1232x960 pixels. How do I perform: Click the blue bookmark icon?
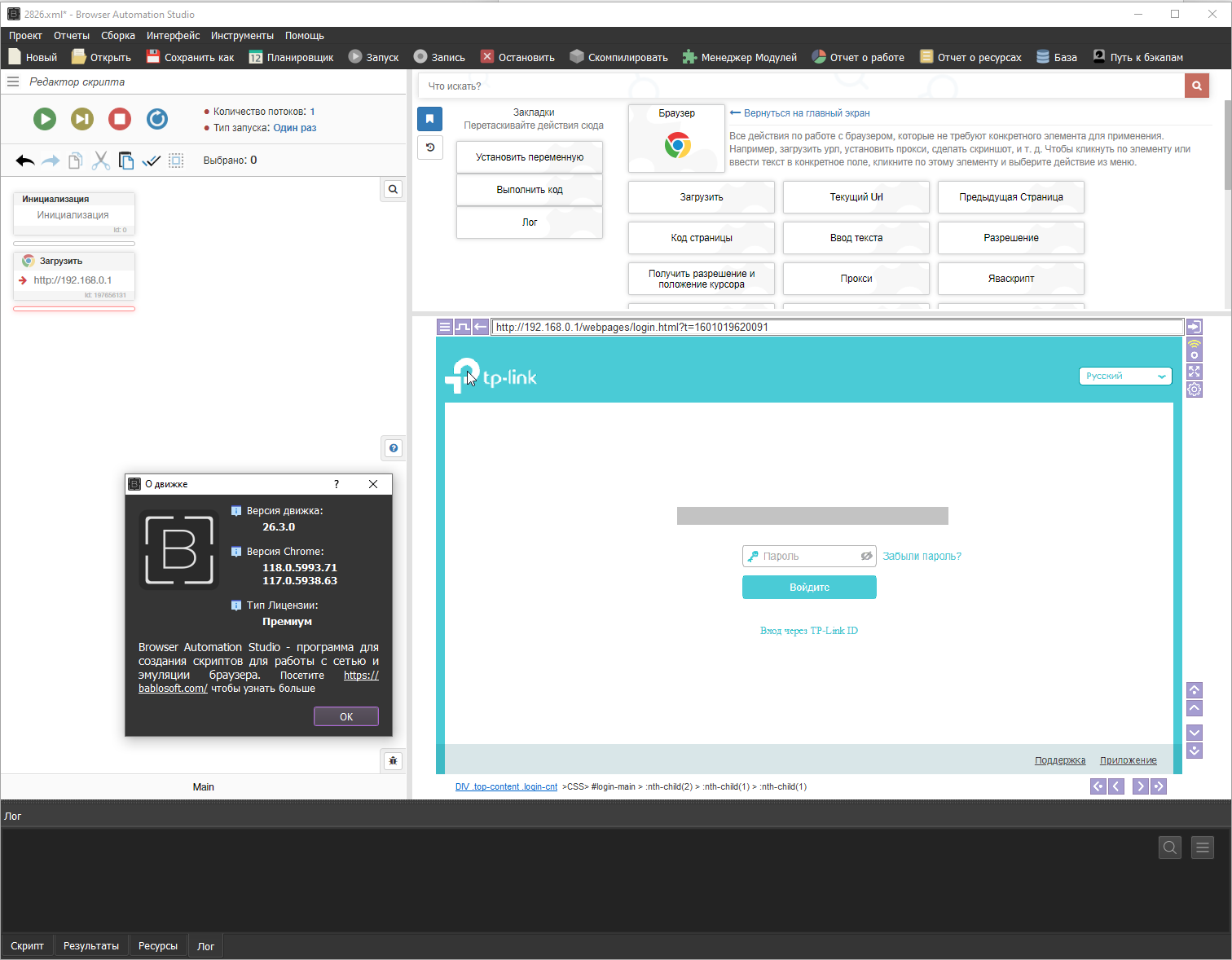(430, 119)
